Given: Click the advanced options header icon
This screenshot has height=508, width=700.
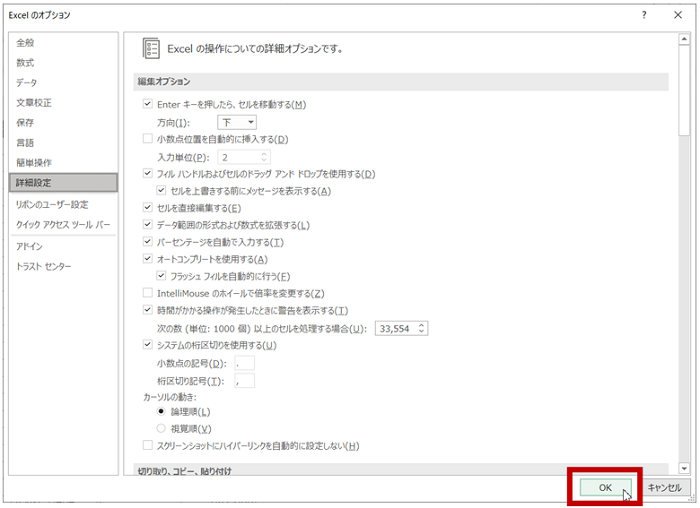Looking at the screenshot, I should click(152, 48).
